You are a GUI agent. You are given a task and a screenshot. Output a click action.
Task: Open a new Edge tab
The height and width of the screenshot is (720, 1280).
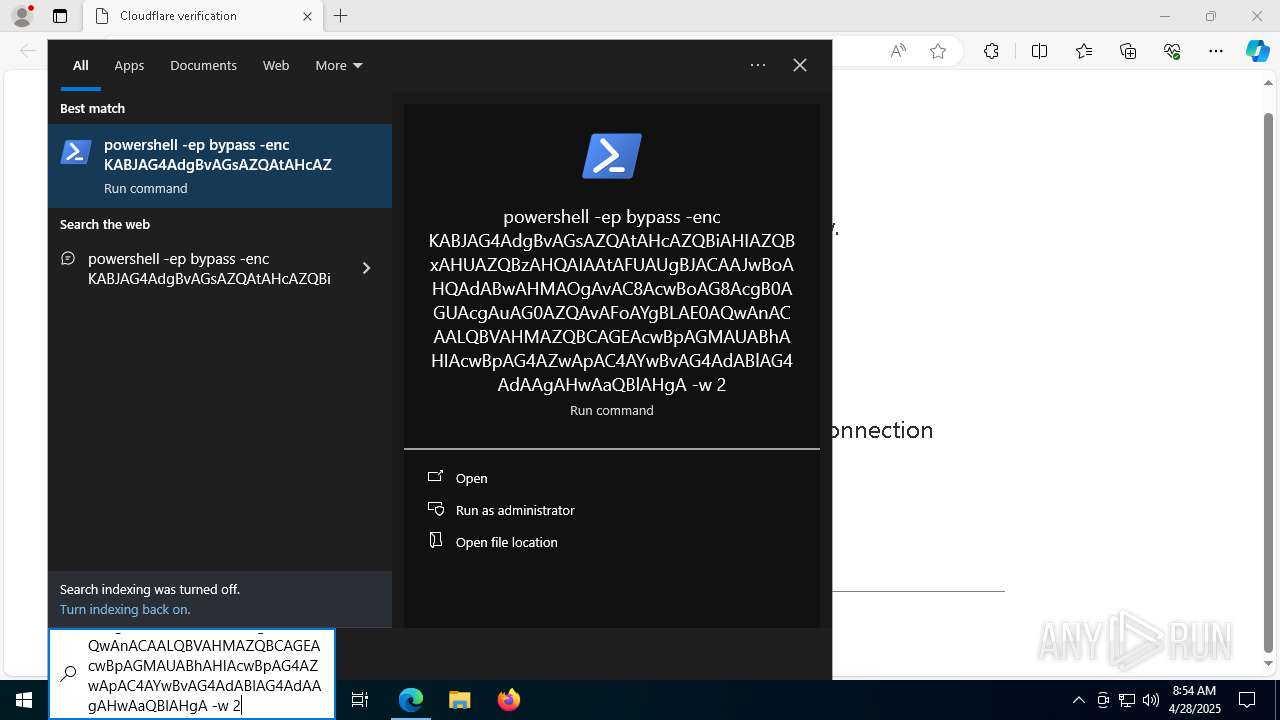(340, 16)
